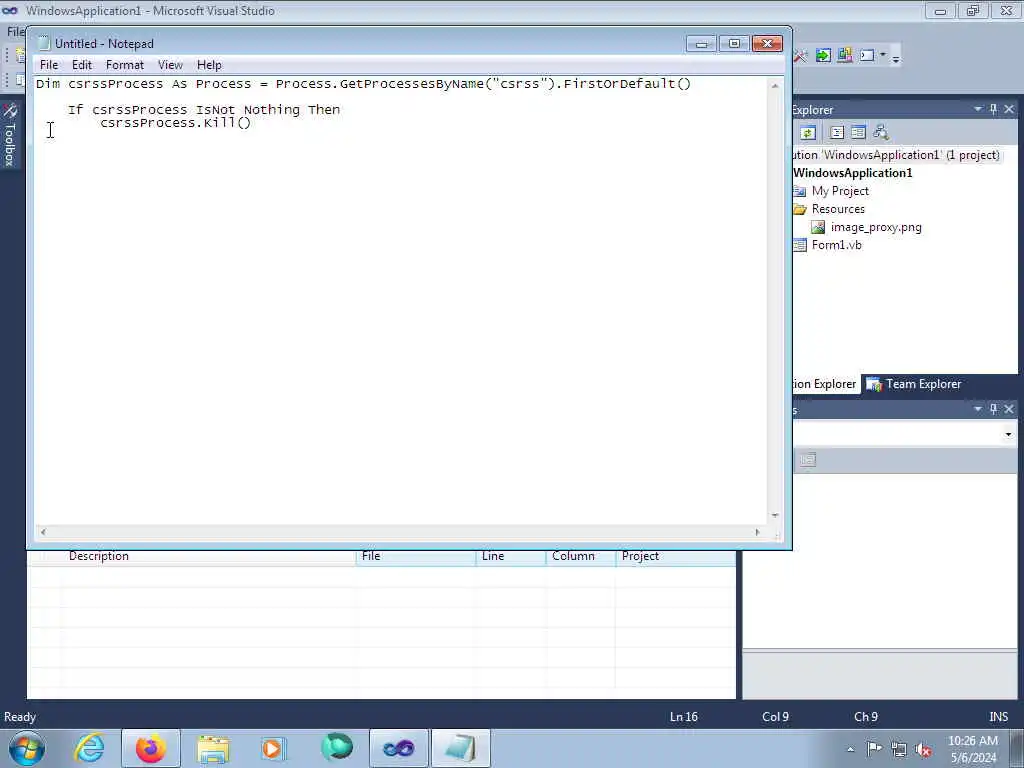This screenshot has height=768, width=1024.
Task: Switch to the Solution Explorer tab
Action: tap(825, 384)
